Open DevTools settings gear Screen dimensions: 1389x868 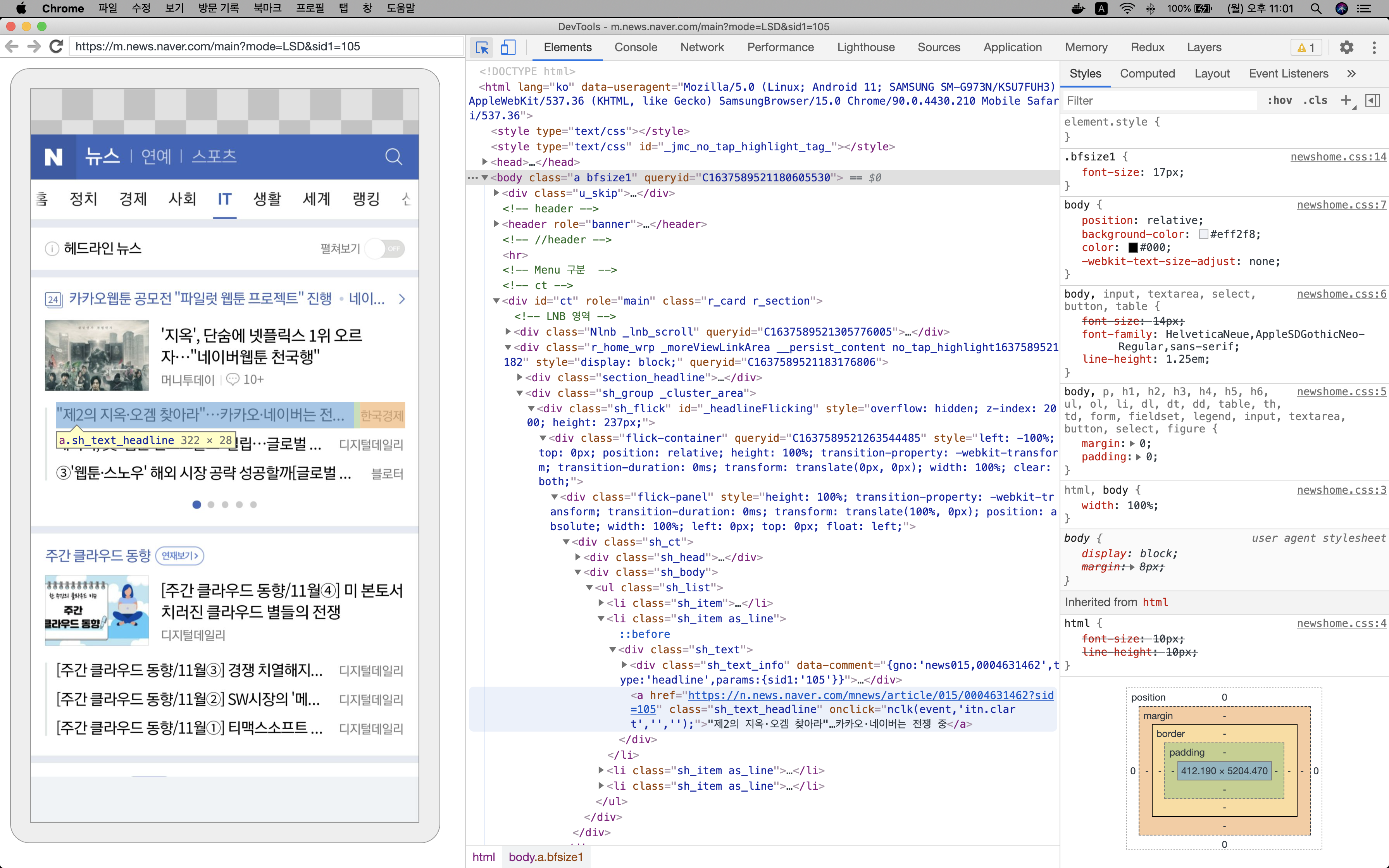(1346, 47)
